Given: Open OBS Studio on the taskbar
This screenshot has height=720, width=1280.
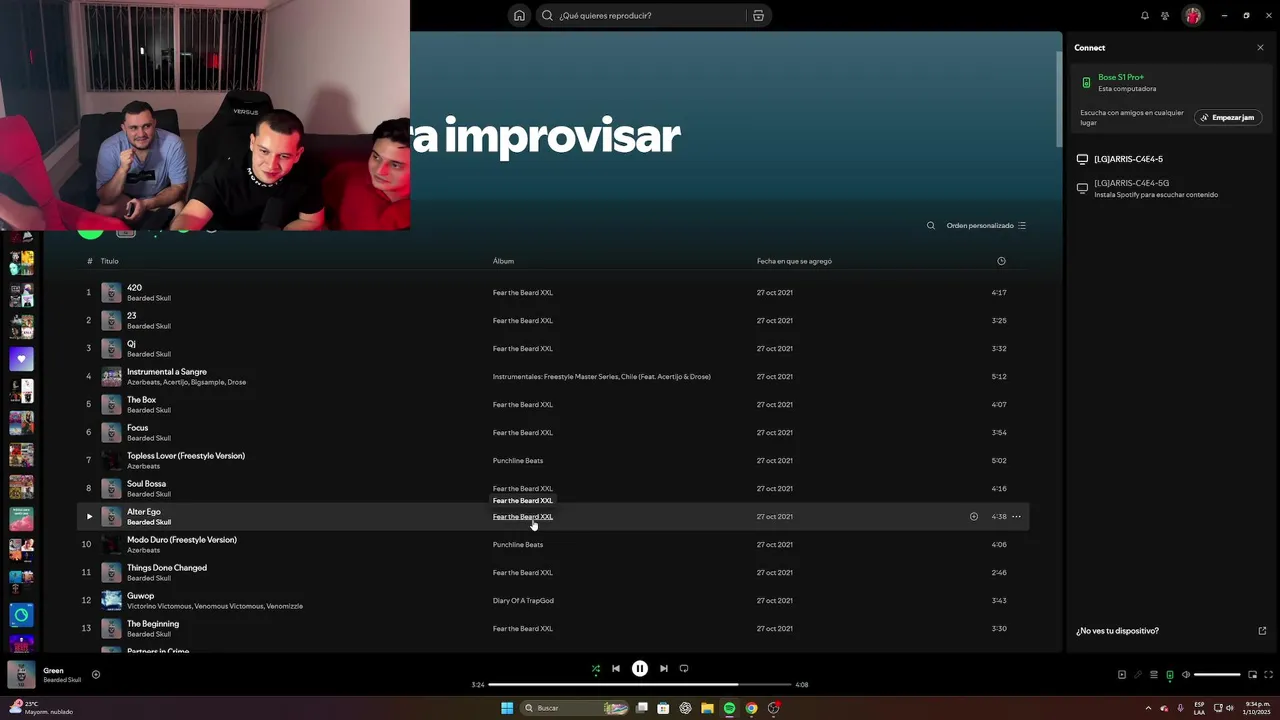Looking at the screenshot, I should pyautogui.click(x=774, y=708).
